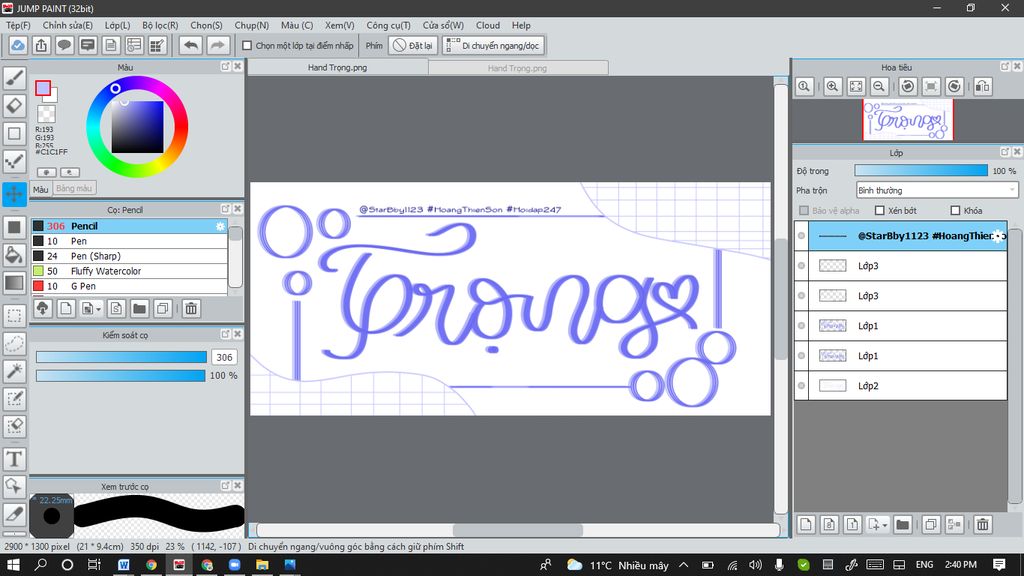Select the Gradient tool
Image resolution: width=1024 pixels, height=576 pixels.
tap(14, 282)
